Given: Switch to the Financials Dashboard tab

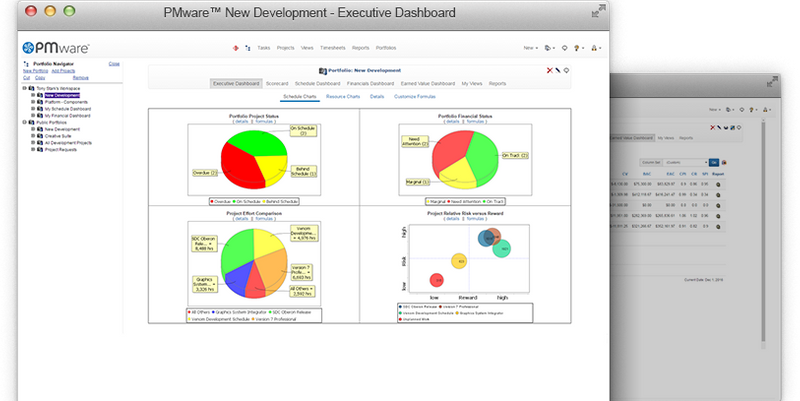Looking at the screenshot, I should tap(370, 84).
